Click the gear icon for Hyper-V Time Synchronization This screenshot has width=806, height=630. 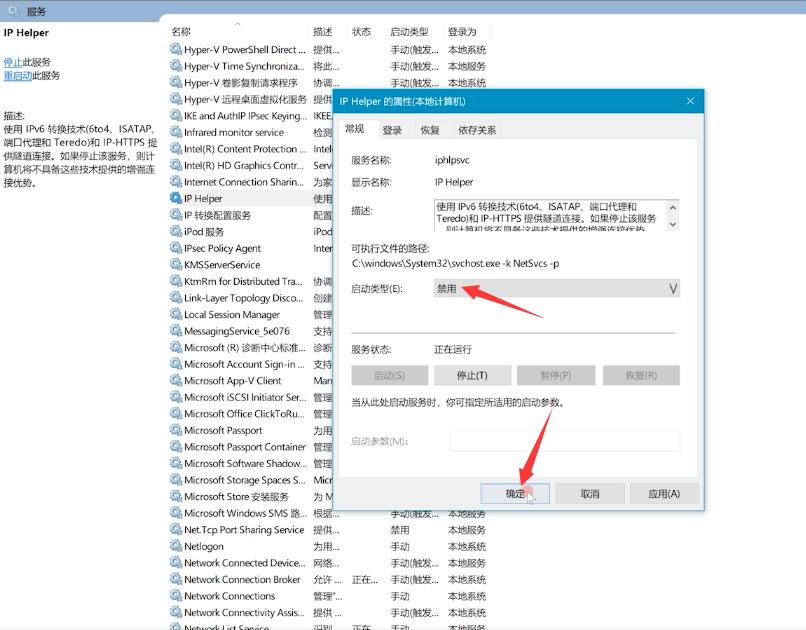(x=176, y=66)
